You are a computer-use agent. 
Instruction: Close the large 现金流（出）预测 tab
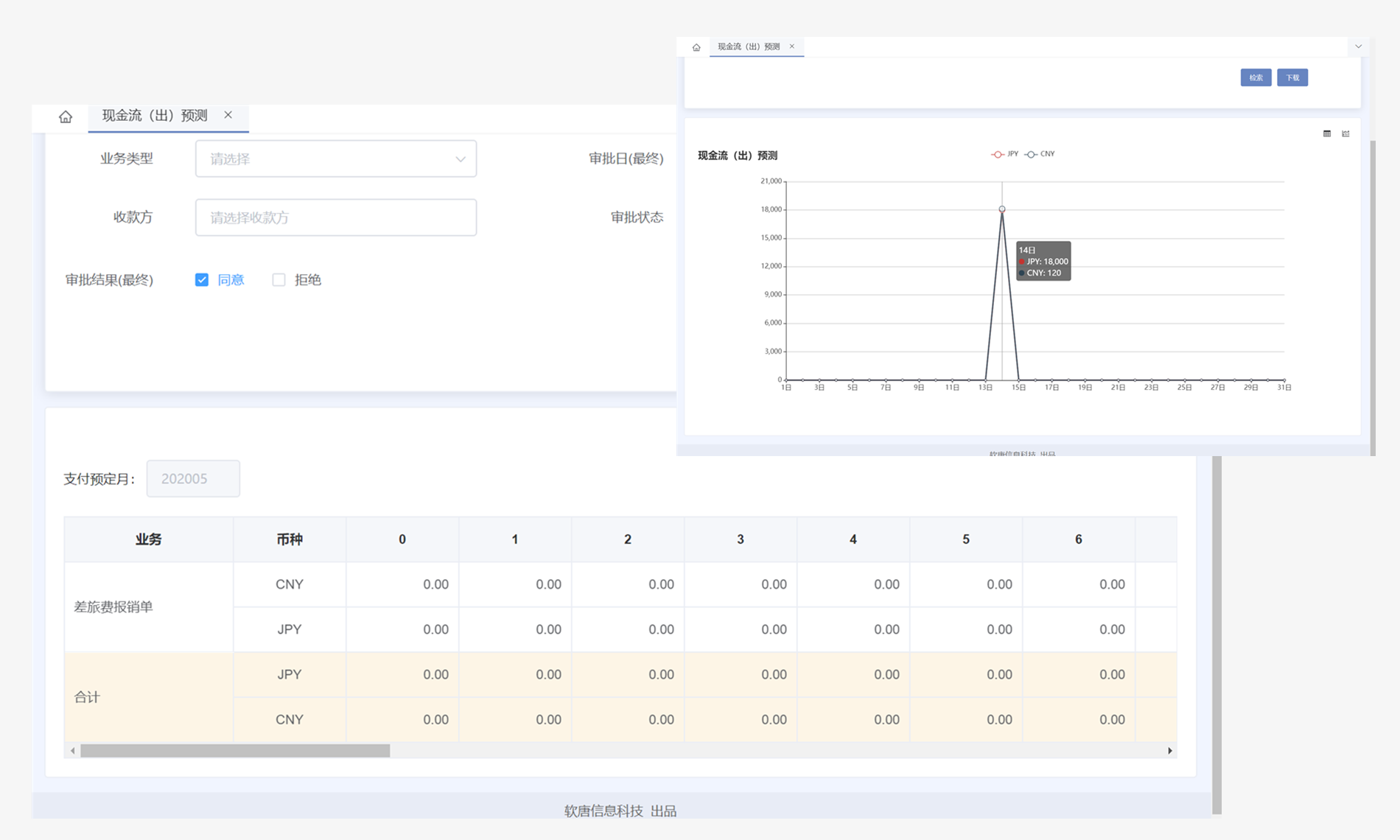pos(228,115)
